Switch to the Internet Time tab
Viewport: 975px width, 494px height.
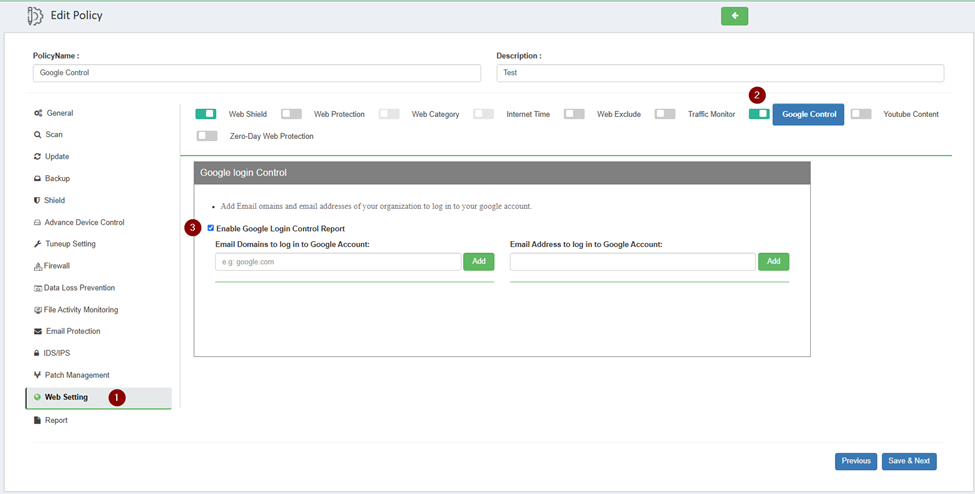[x=528, y=114]
